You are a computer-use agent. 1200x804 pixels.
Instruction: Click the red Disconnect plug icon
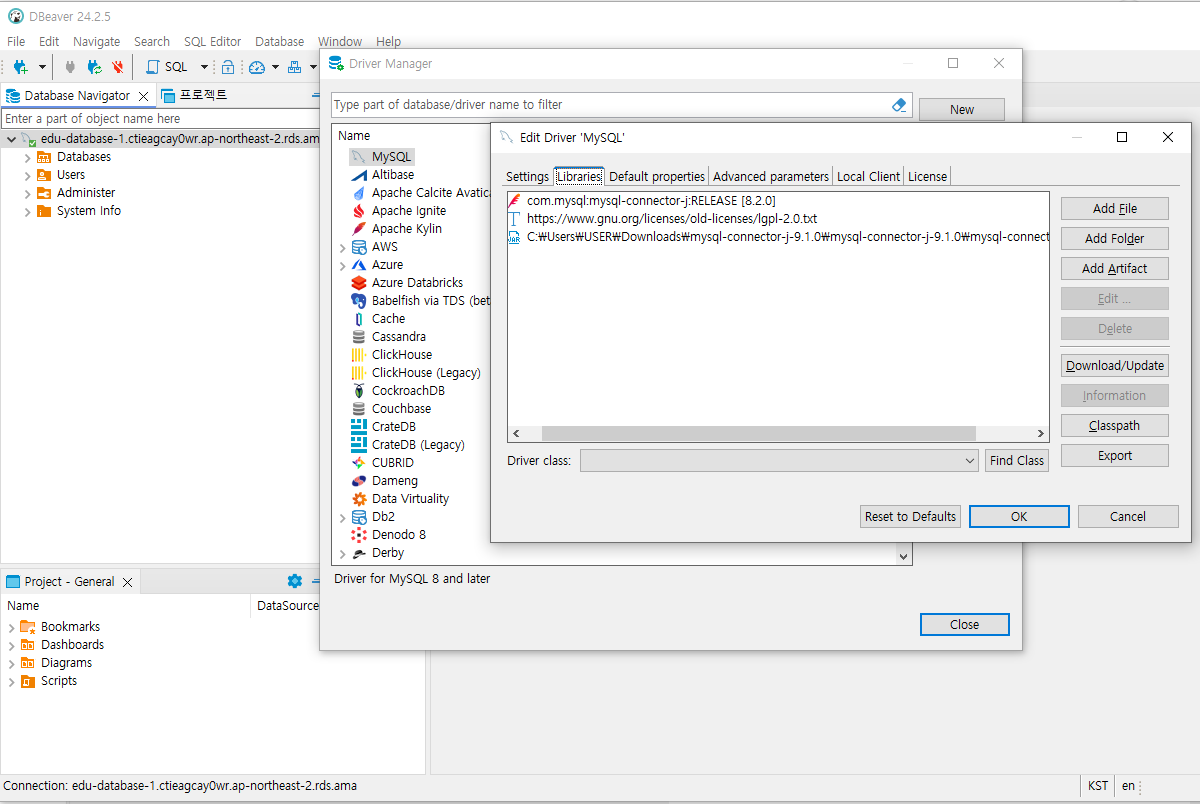click(118, 67)
